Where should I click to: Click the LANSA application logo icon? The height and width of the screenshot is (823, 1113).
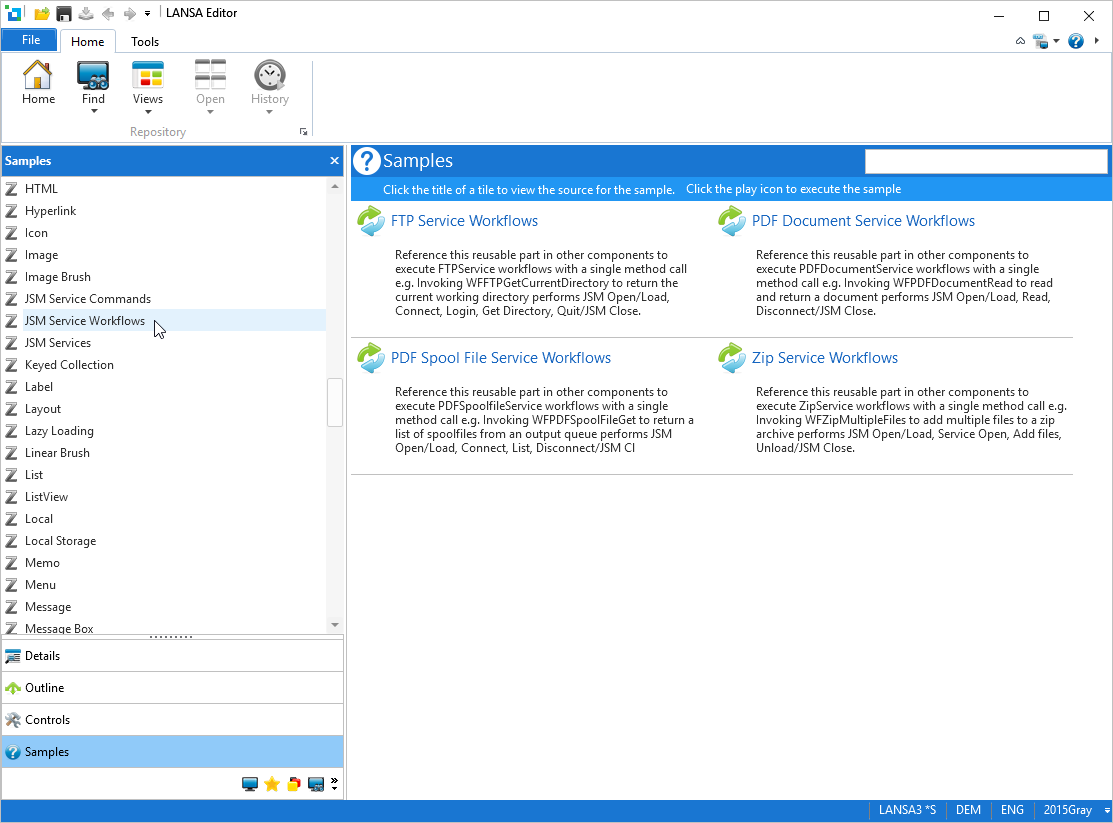[13, 13]
